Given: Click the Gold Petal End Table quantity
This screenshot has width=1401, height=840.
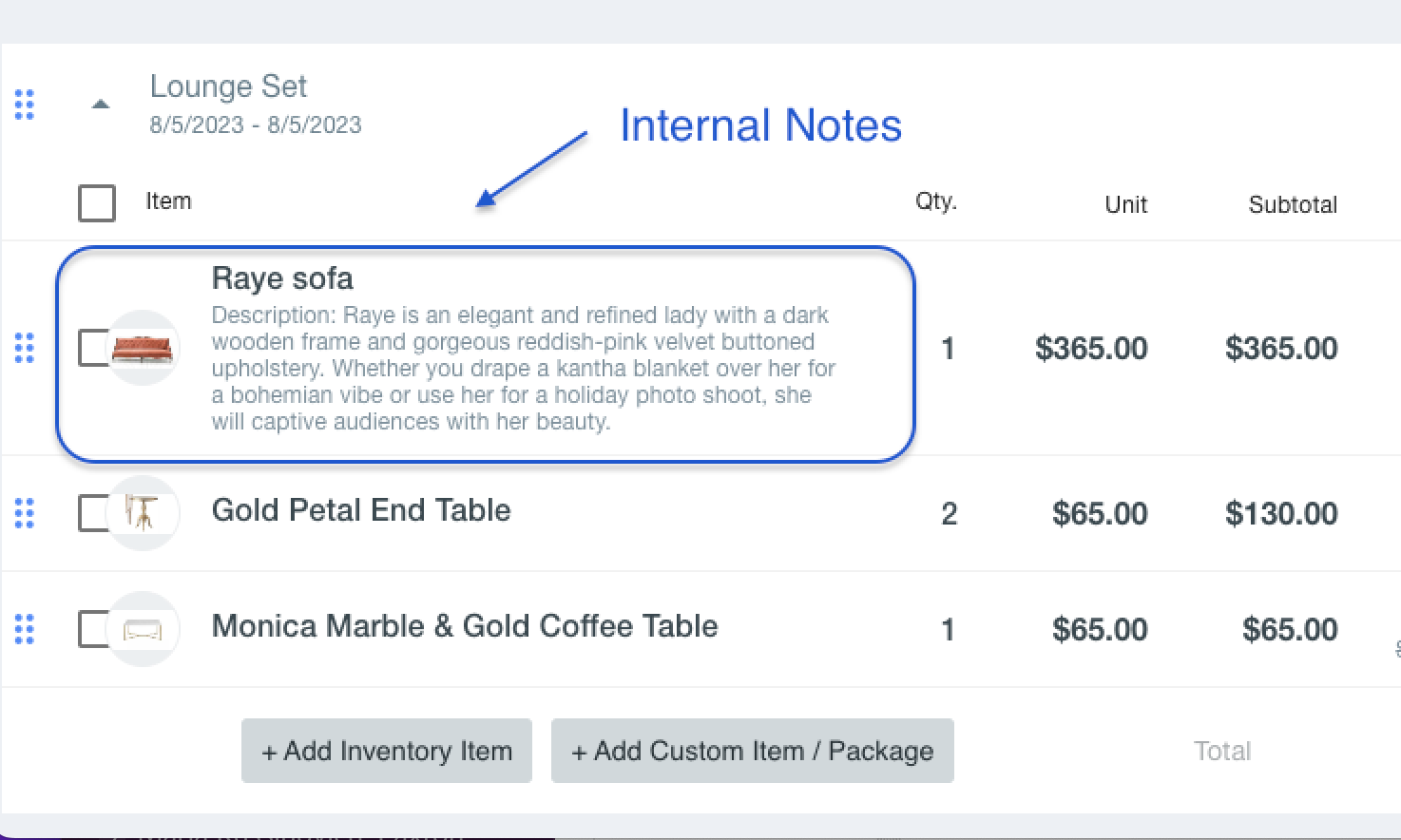Looking at the screenshot, I should coord(949,514).
